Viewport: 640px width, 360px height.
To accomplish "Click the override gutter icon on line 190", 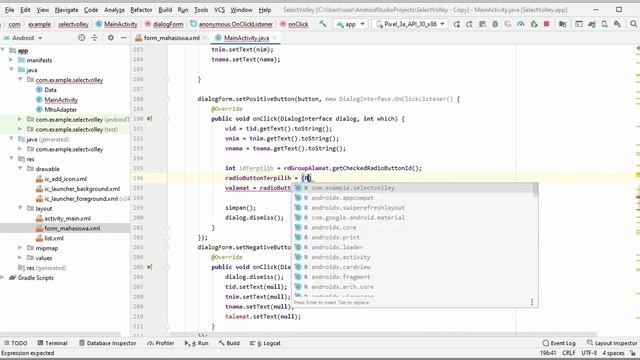I will pyautogui.click(x=149, y=119).
